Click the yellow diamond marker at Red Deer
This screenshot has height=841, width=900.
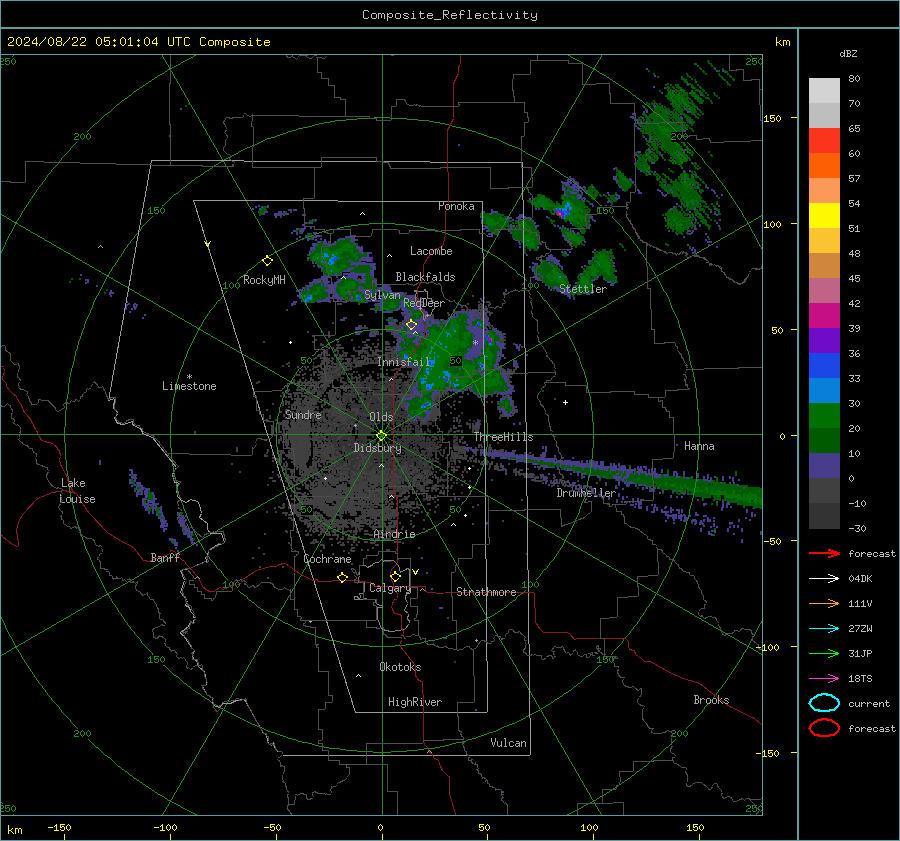coord(412,325)
